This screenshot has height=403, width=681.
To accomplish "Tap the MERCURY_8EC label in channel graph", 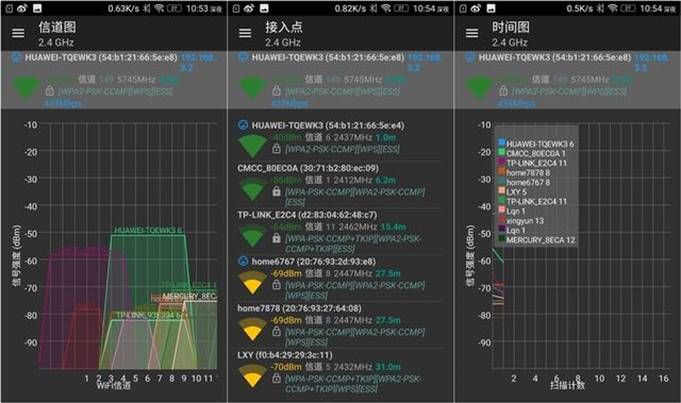I will tap(189, 296).
